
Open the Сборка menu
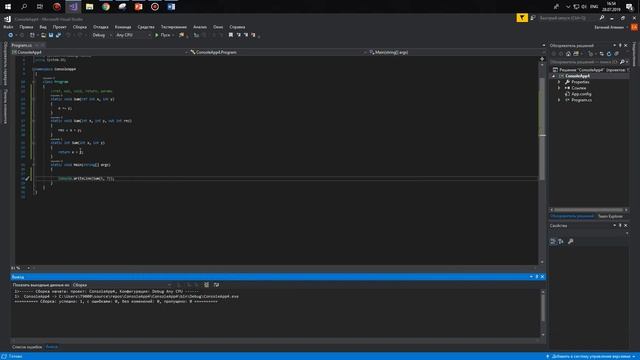click(80, 27)
